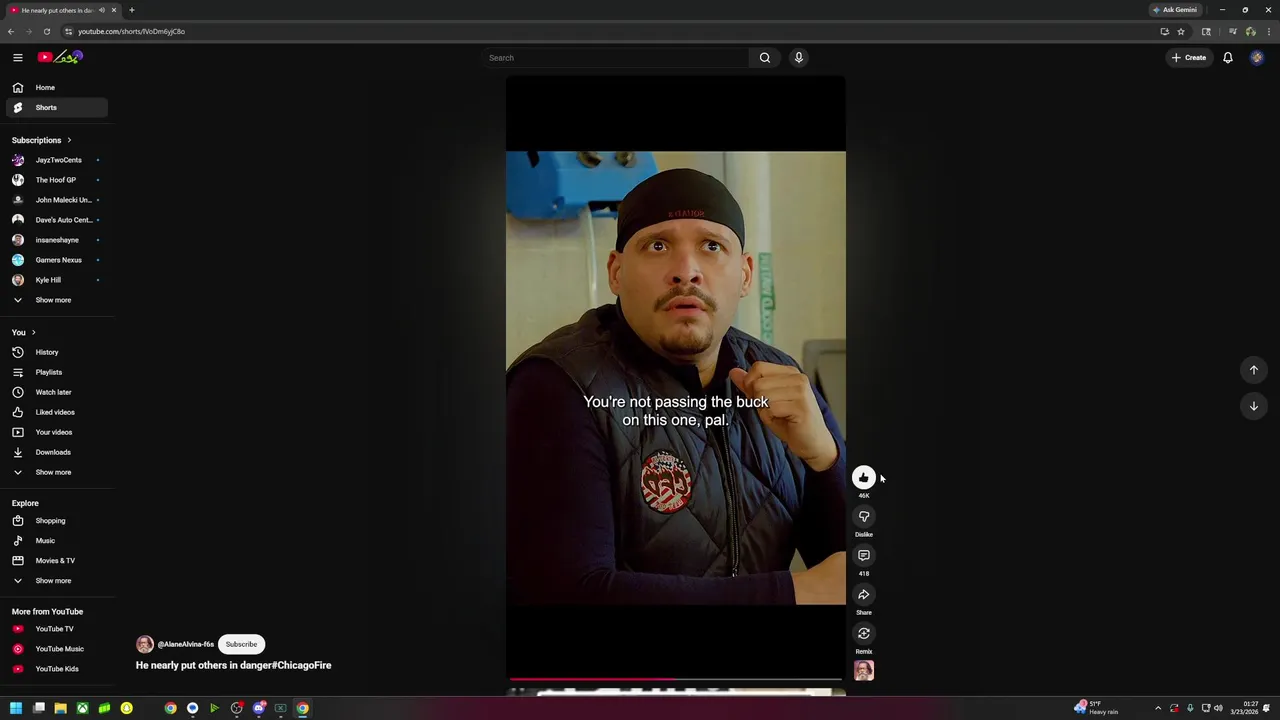The height and width of the screenshot is (720, 1280).
Task: Open Watch later list
Action: tap(56, 392)
